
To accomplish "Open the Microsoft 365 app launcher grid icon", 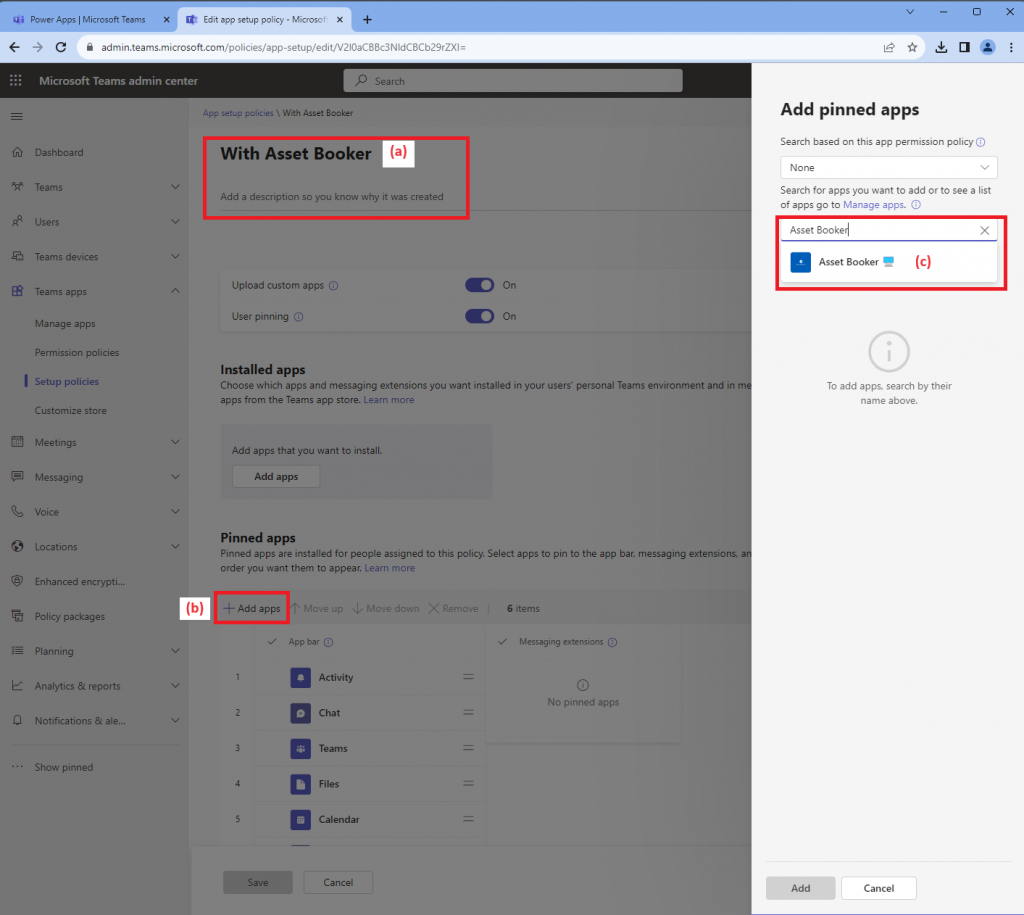I will [x=14, y=80].
